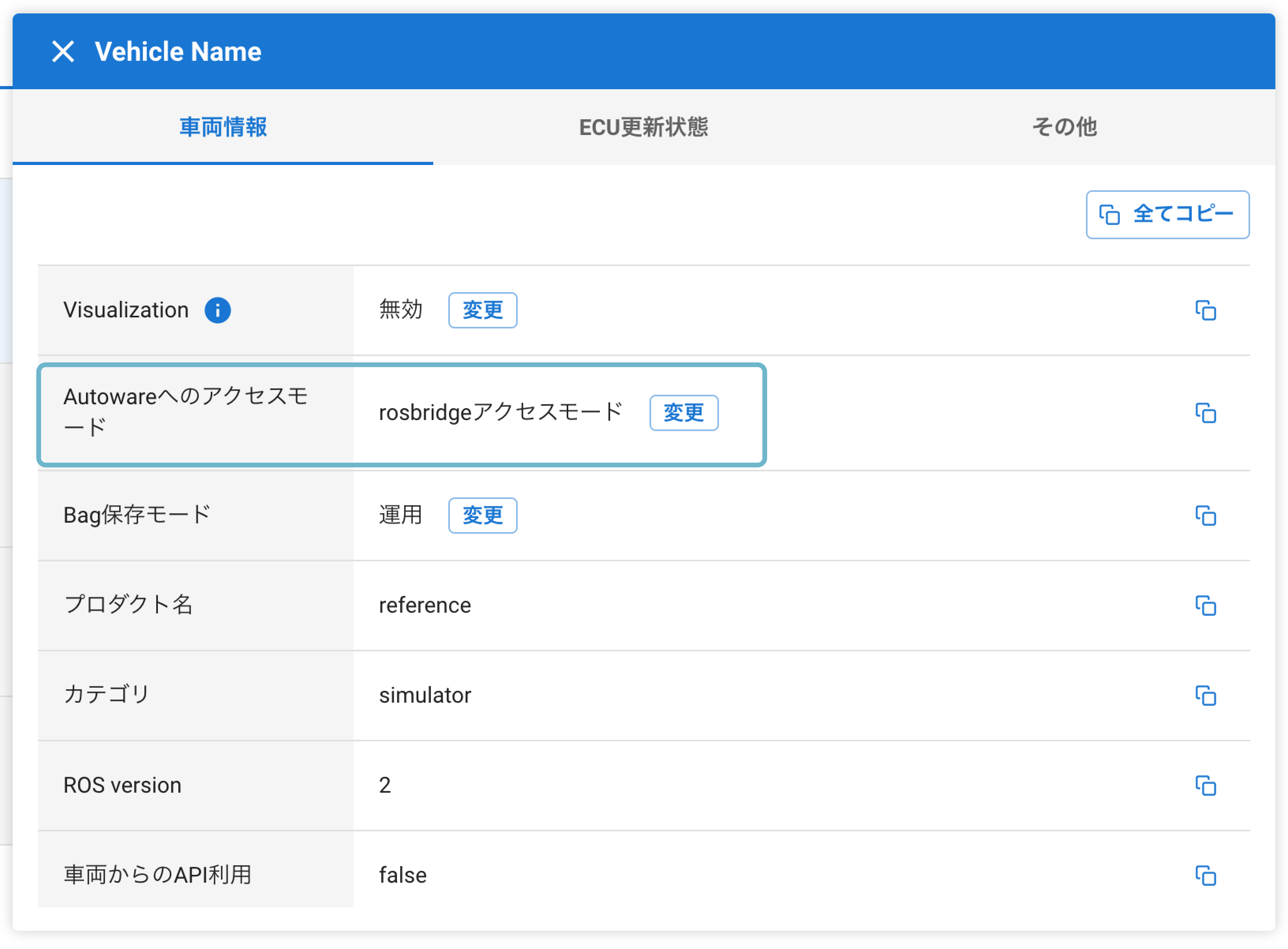
Task: Select the 'Visualization' label text
Action: (126, 310)
